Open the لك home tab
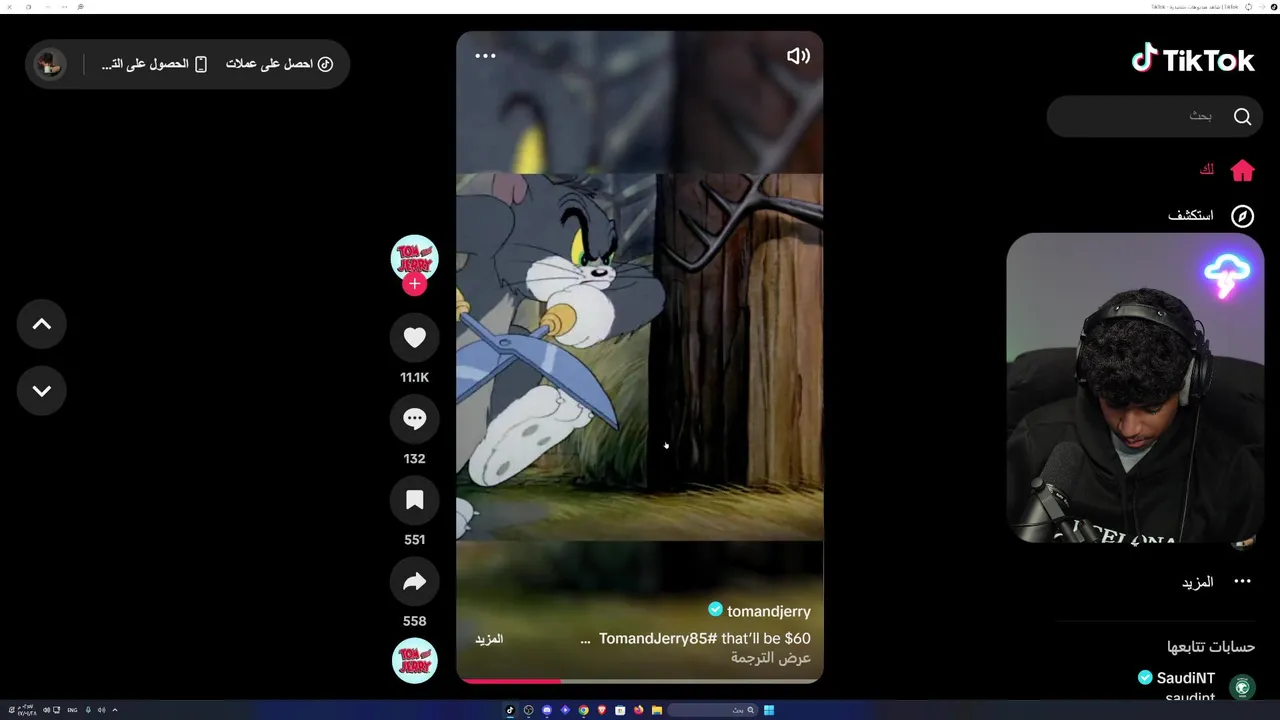This screenshot has width=1280, height=720. point(1227,170)
